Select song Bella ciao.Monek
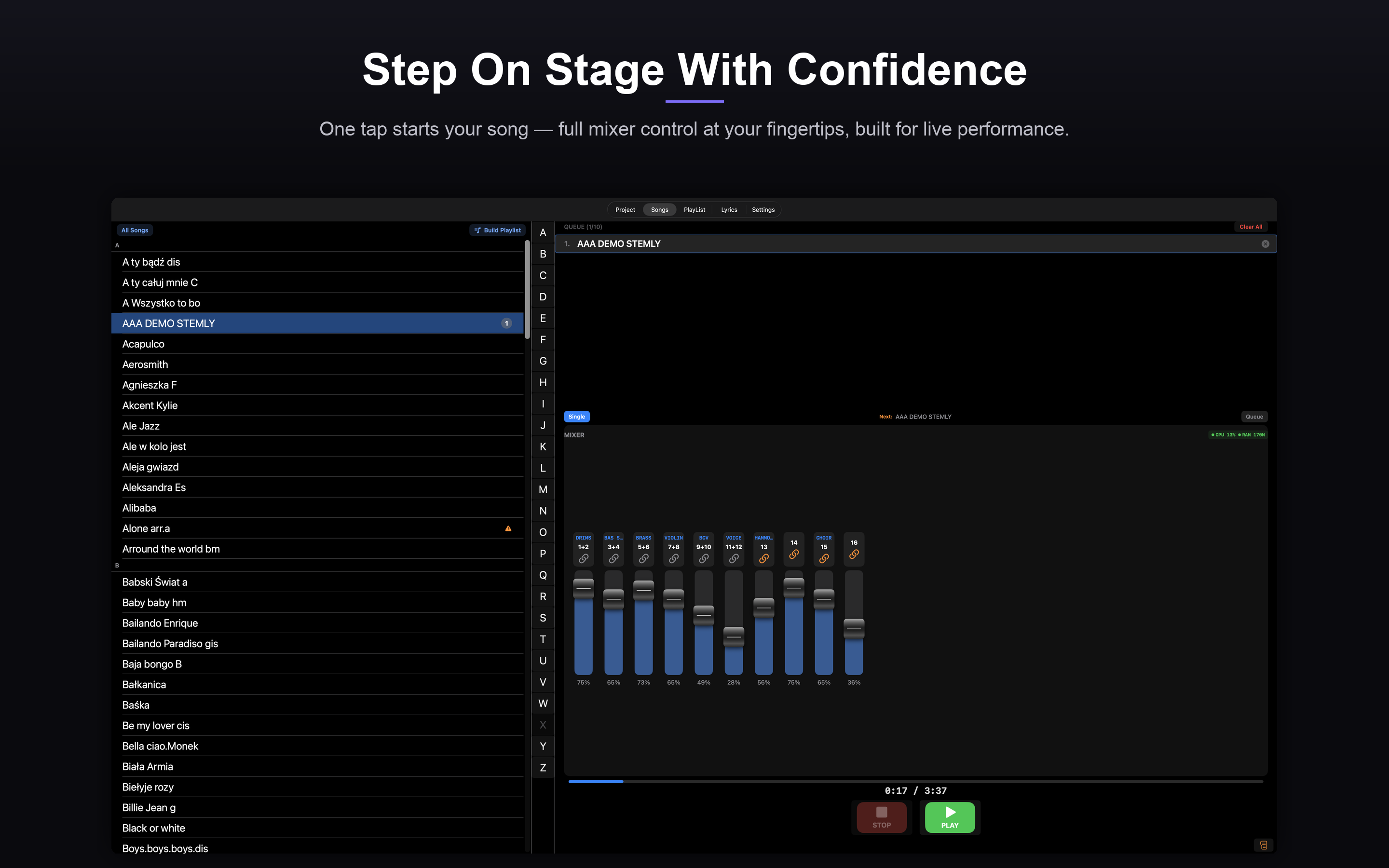 point(317,746)
